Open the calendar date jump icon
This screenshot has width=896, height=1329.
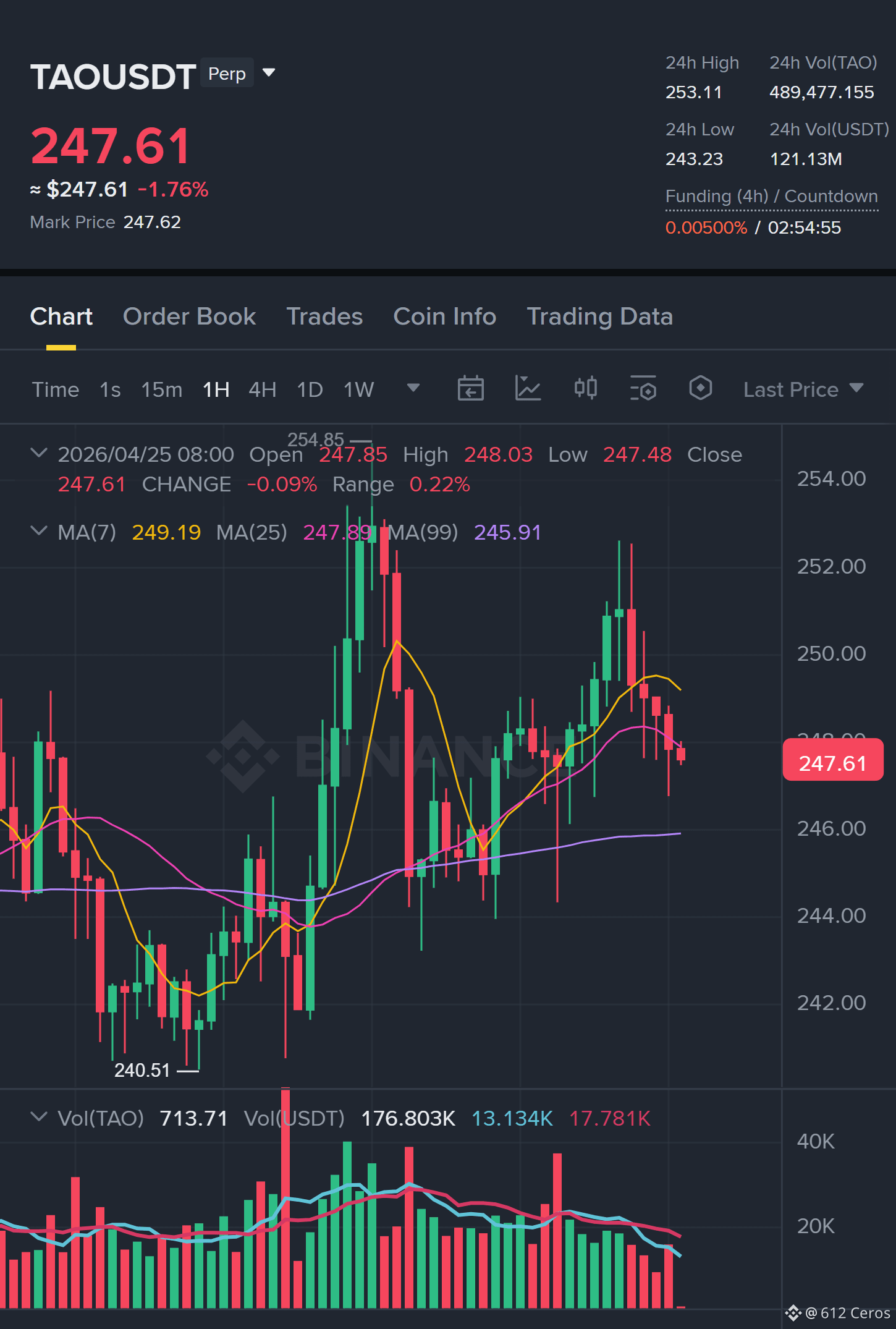click(x=470, y=389)
